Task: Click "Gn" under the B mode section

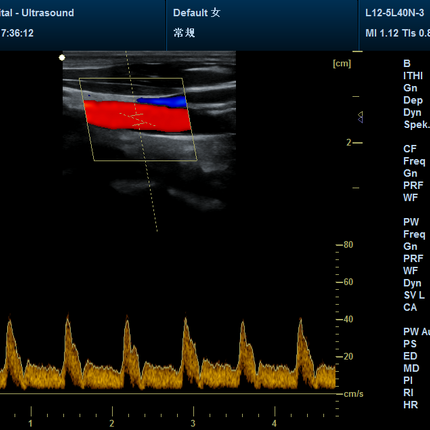Action: 410,88
